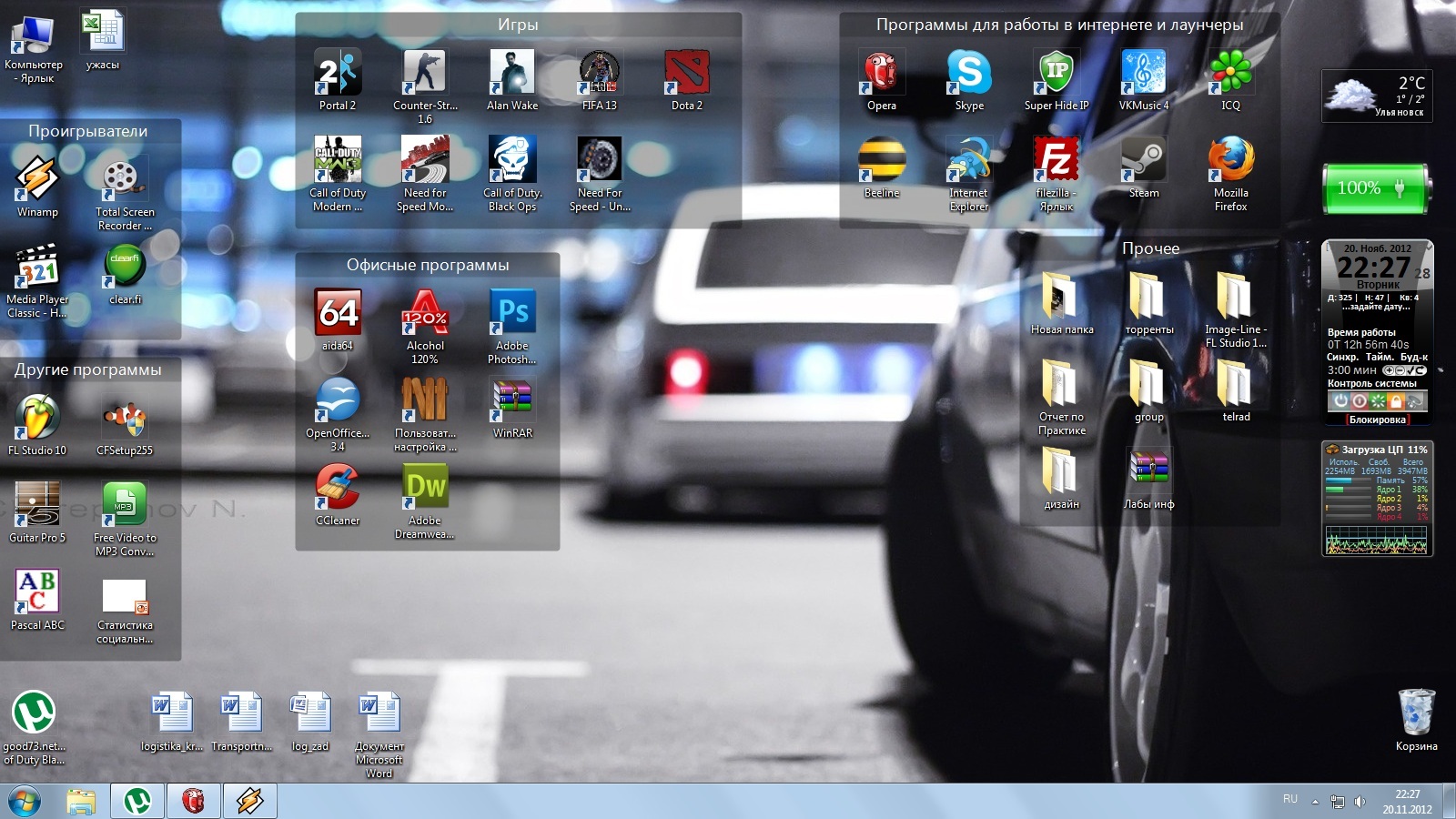Click the Блокировка label in the gadget
Screen dimensions: 1456x819
coord(1377,420)
